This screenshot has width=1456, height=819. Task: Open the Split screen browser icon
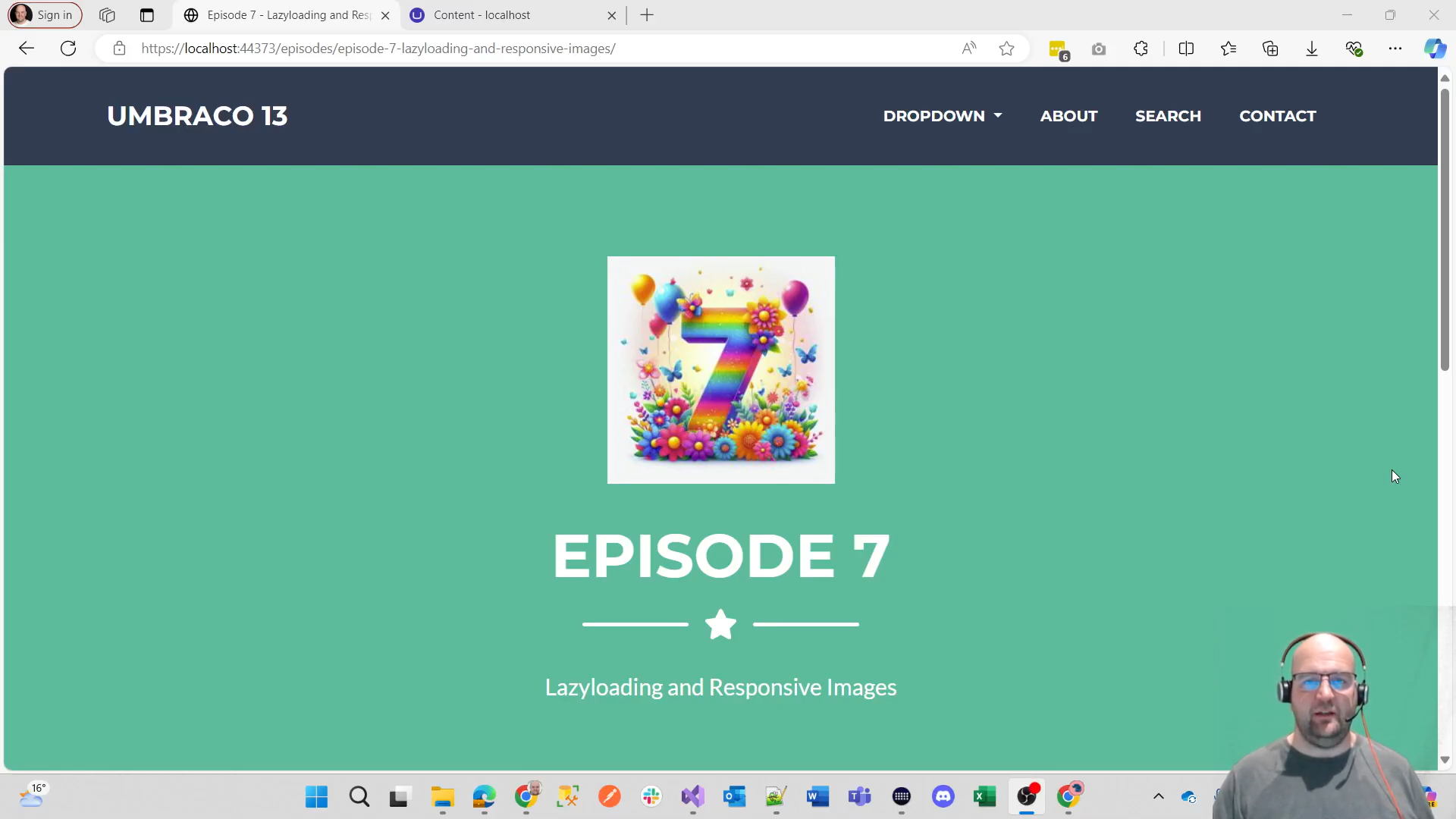(1187, 48)
